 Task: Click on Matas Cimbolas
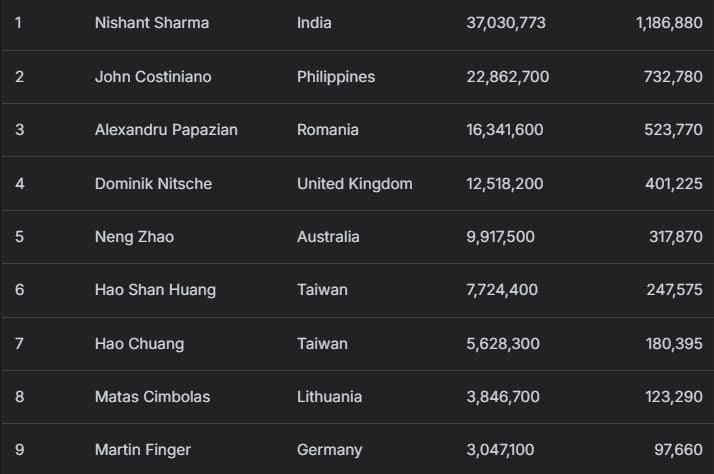152,397
